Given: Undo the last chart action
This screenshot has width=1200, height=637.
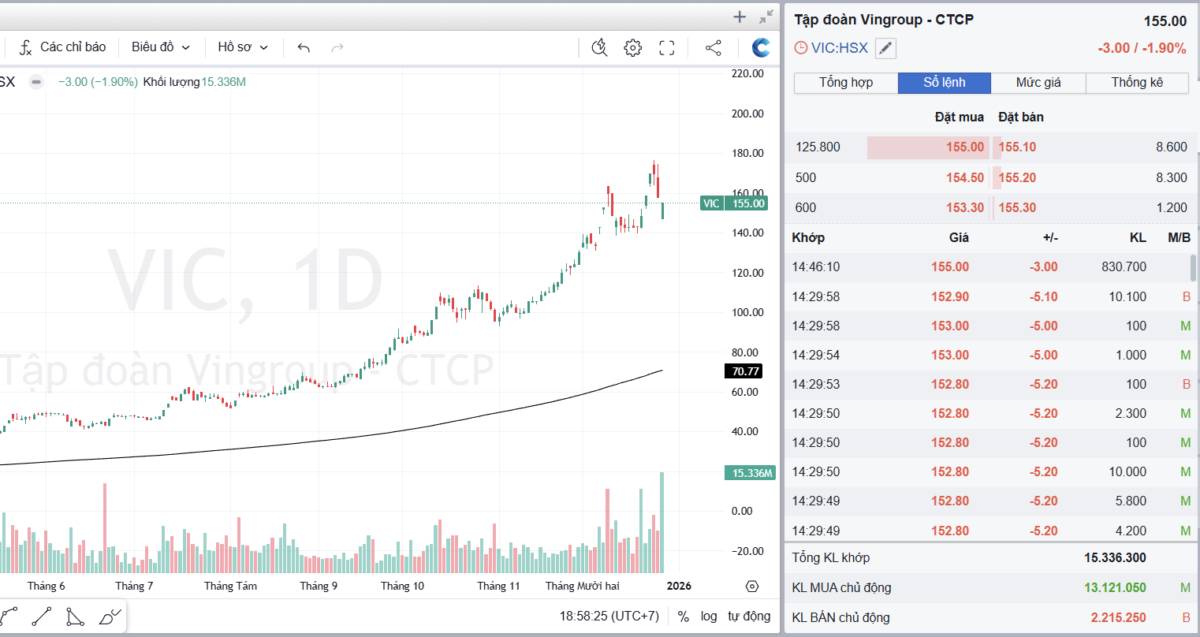Looking at the screenshot, I should pyautogui.click(x=304, y=47).
